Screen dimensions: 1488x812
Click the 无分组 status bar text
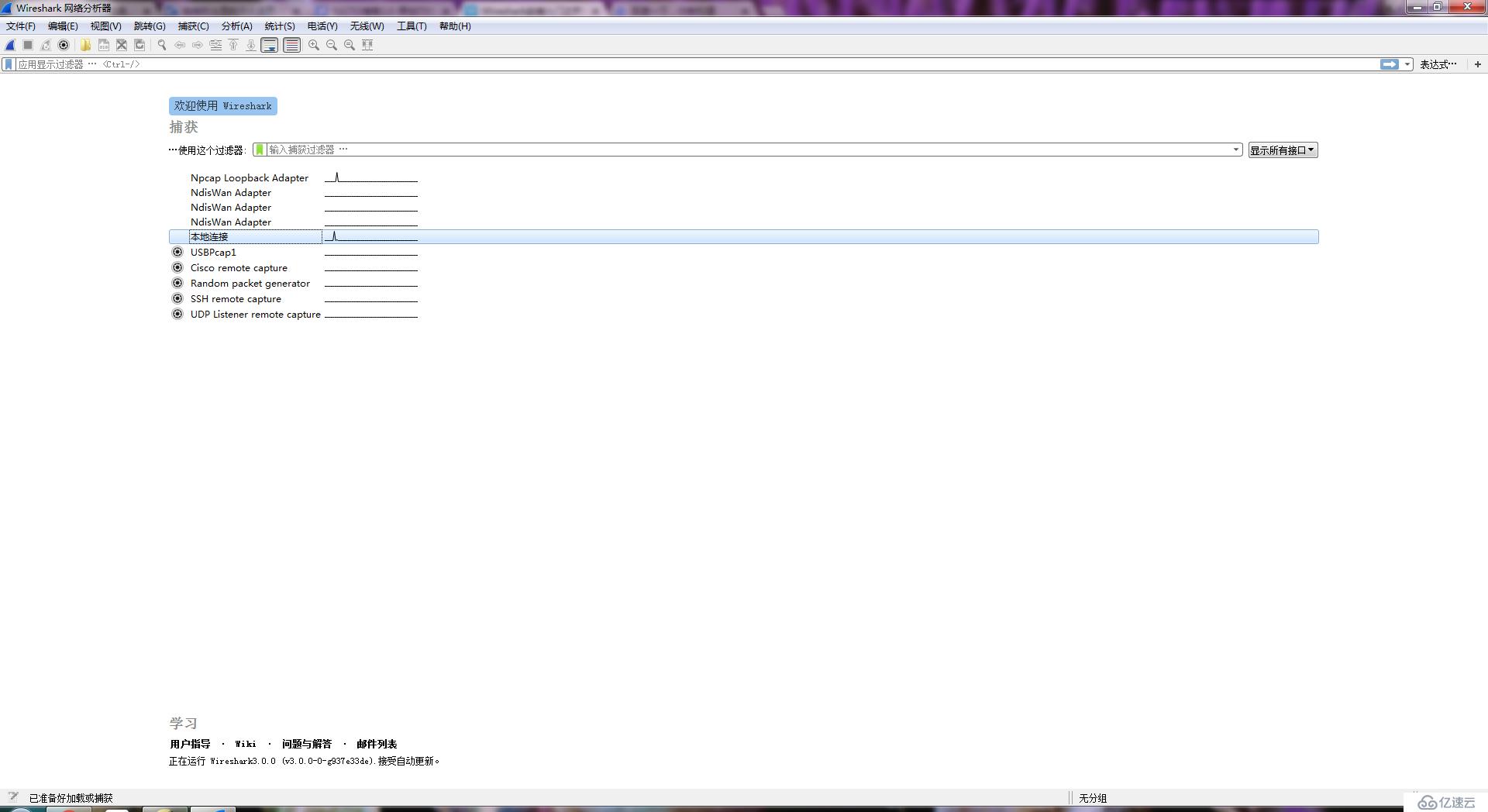pos(1093,798)
